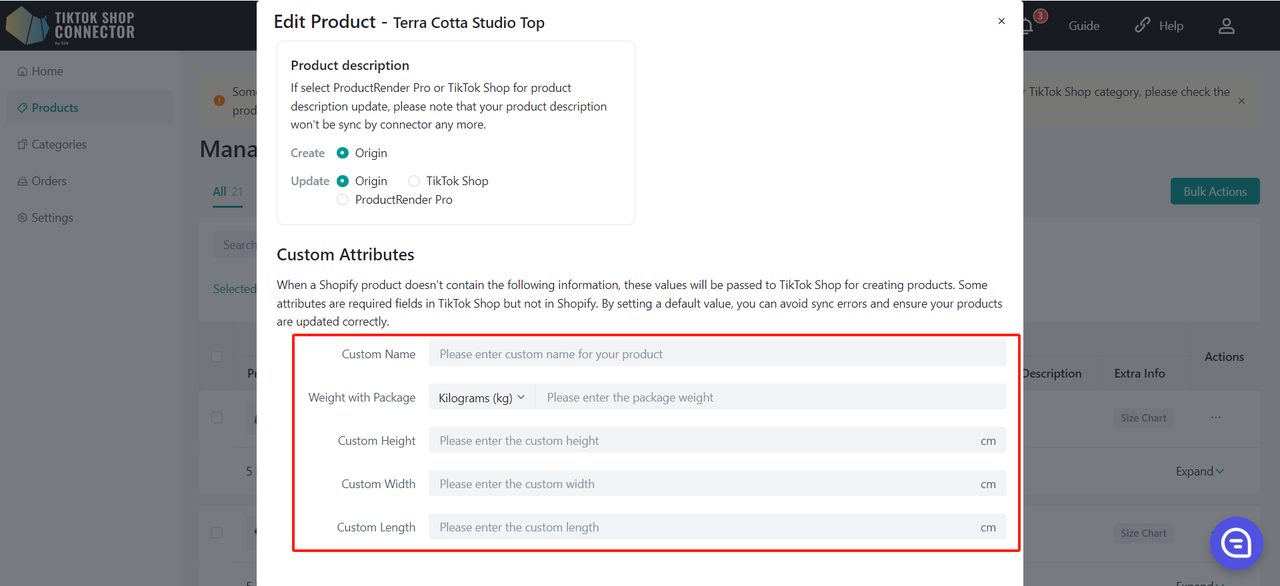Open Orders in the sidebar

click(x=49, y=181)
